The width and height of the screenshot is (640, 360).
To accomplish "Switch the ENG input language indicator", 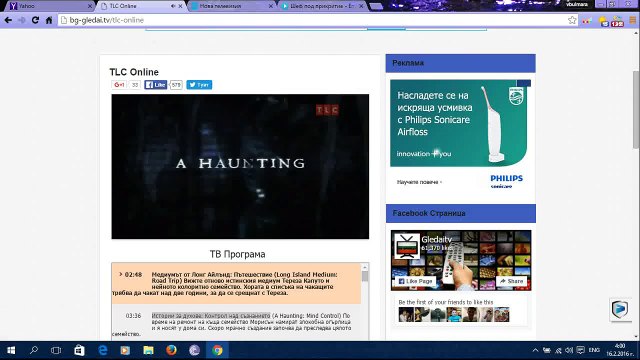I will (x=594, y=350).
